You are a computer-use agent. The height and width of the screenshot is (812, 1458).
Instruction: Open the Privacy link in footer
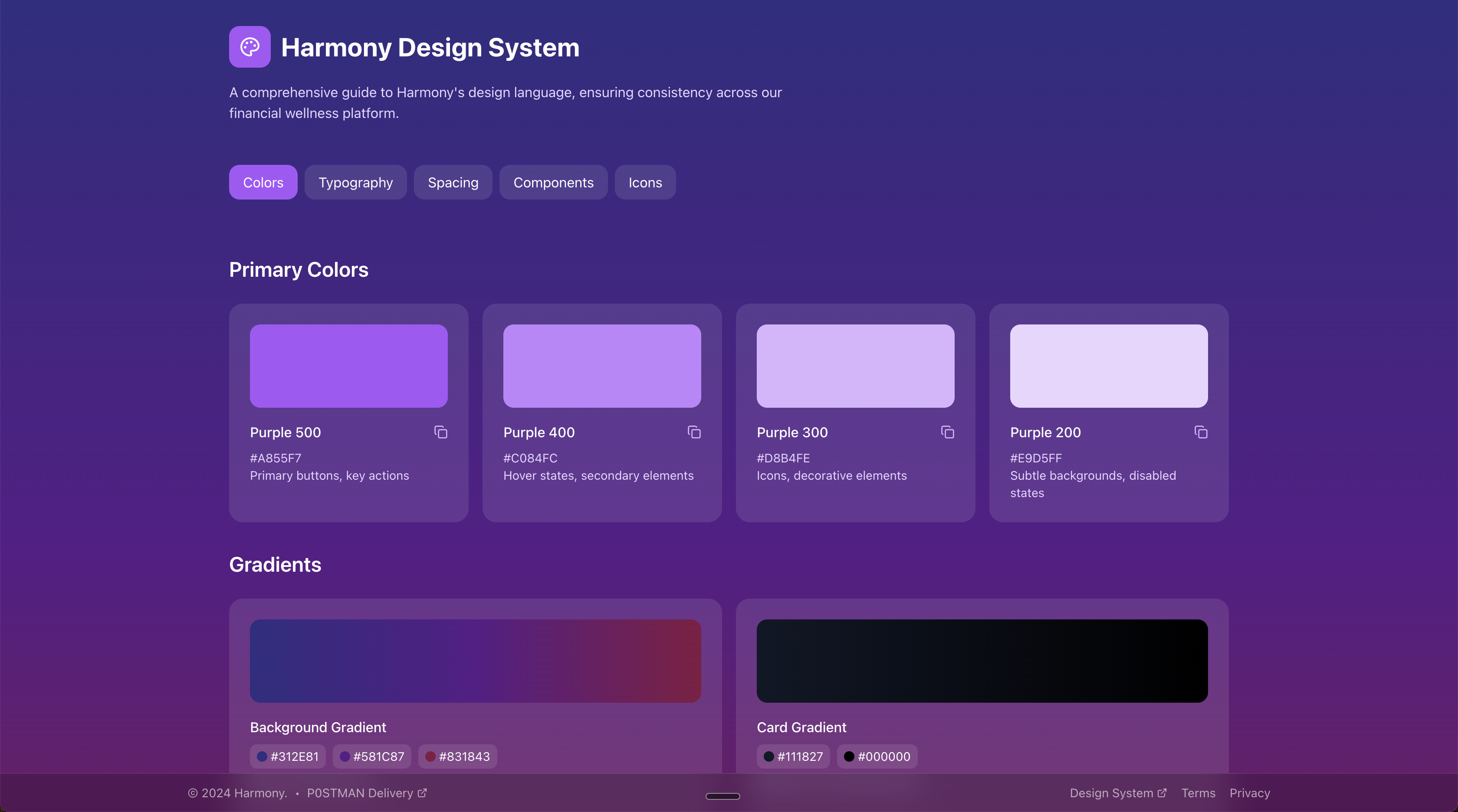[1249, 793]
